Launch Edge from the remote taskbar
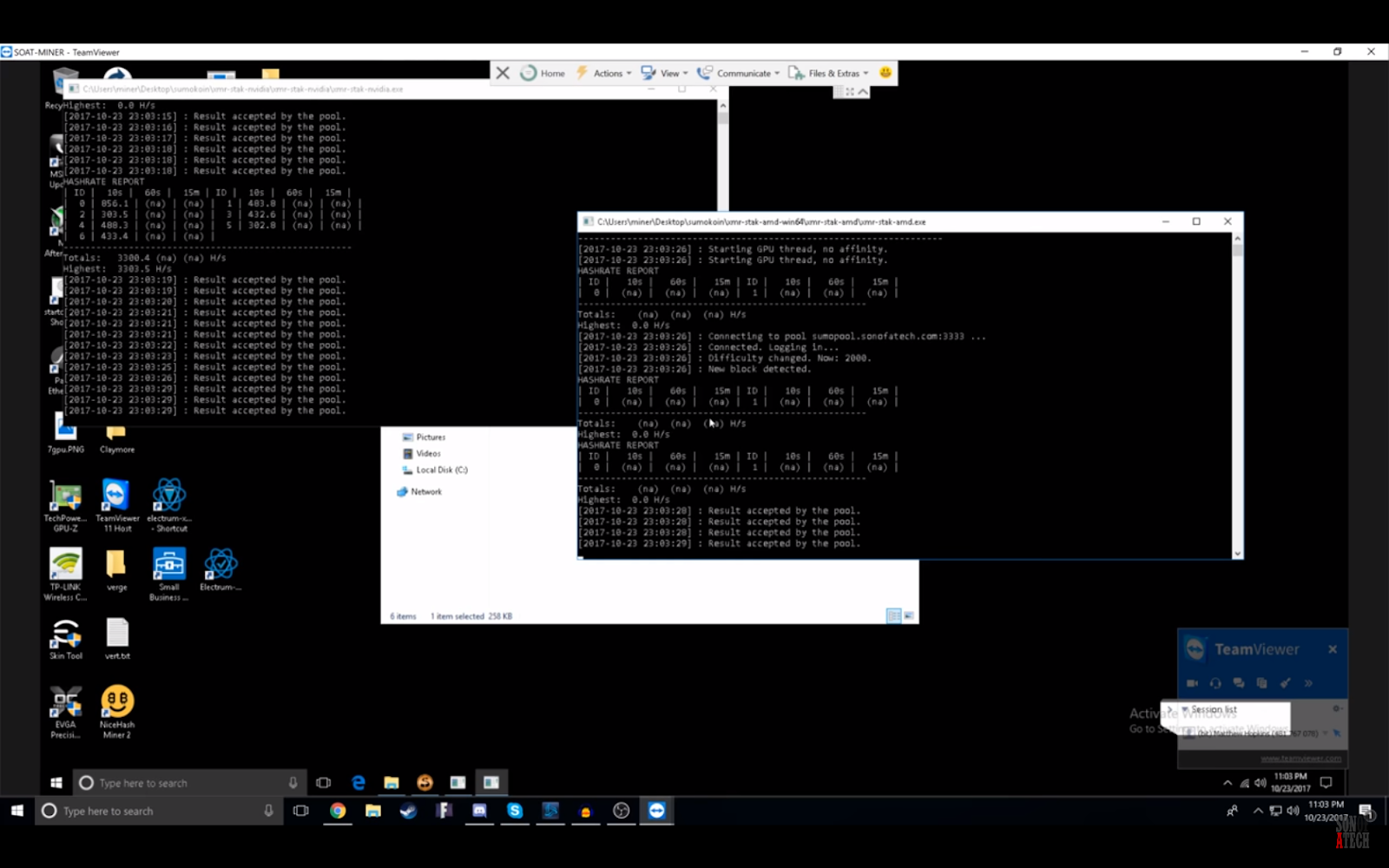 click(x=358, y=783)
